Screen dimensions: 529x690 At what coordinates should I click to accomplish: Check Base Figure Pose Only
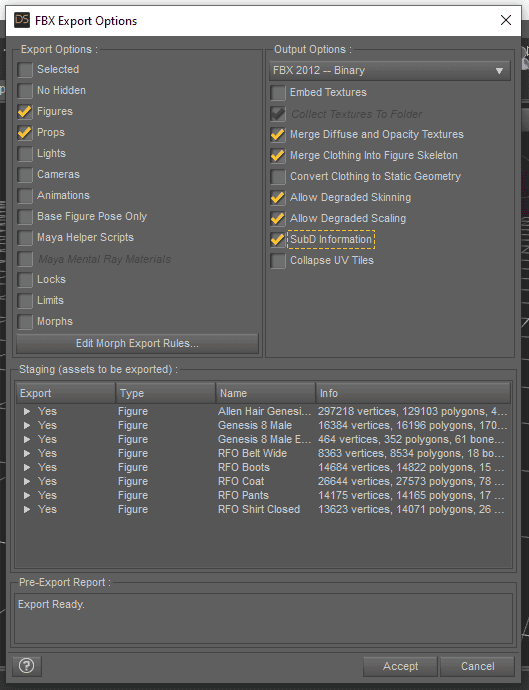(x=25, y=217)
